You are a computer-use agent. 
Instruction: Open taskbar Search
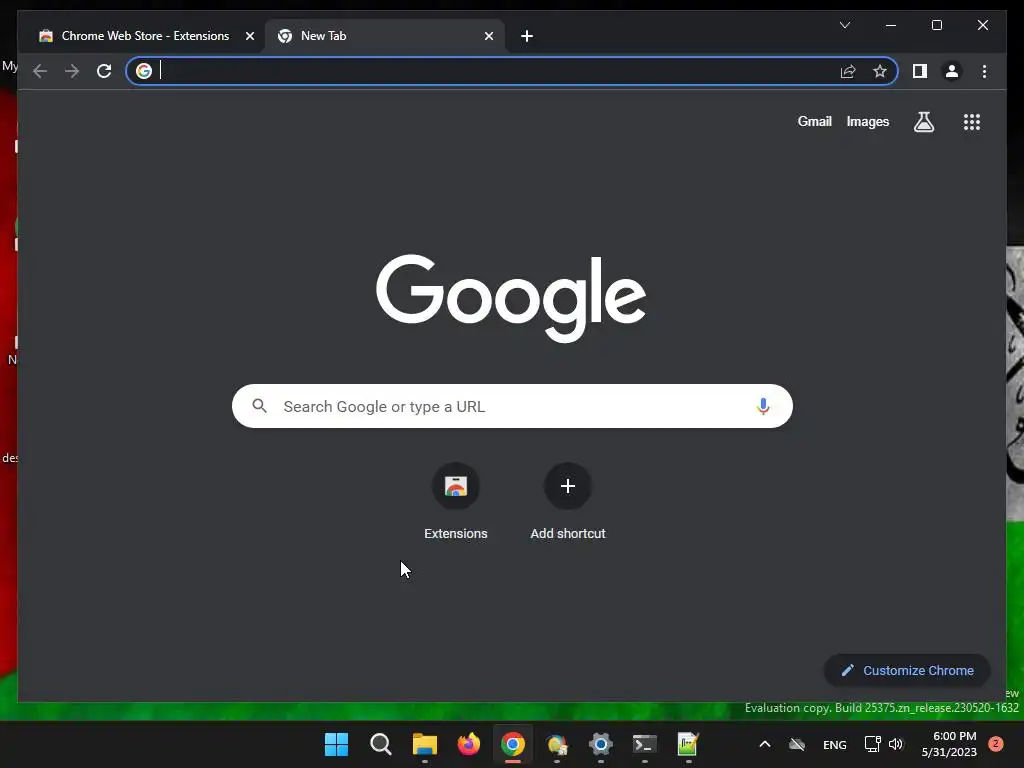tap(380, 744)
